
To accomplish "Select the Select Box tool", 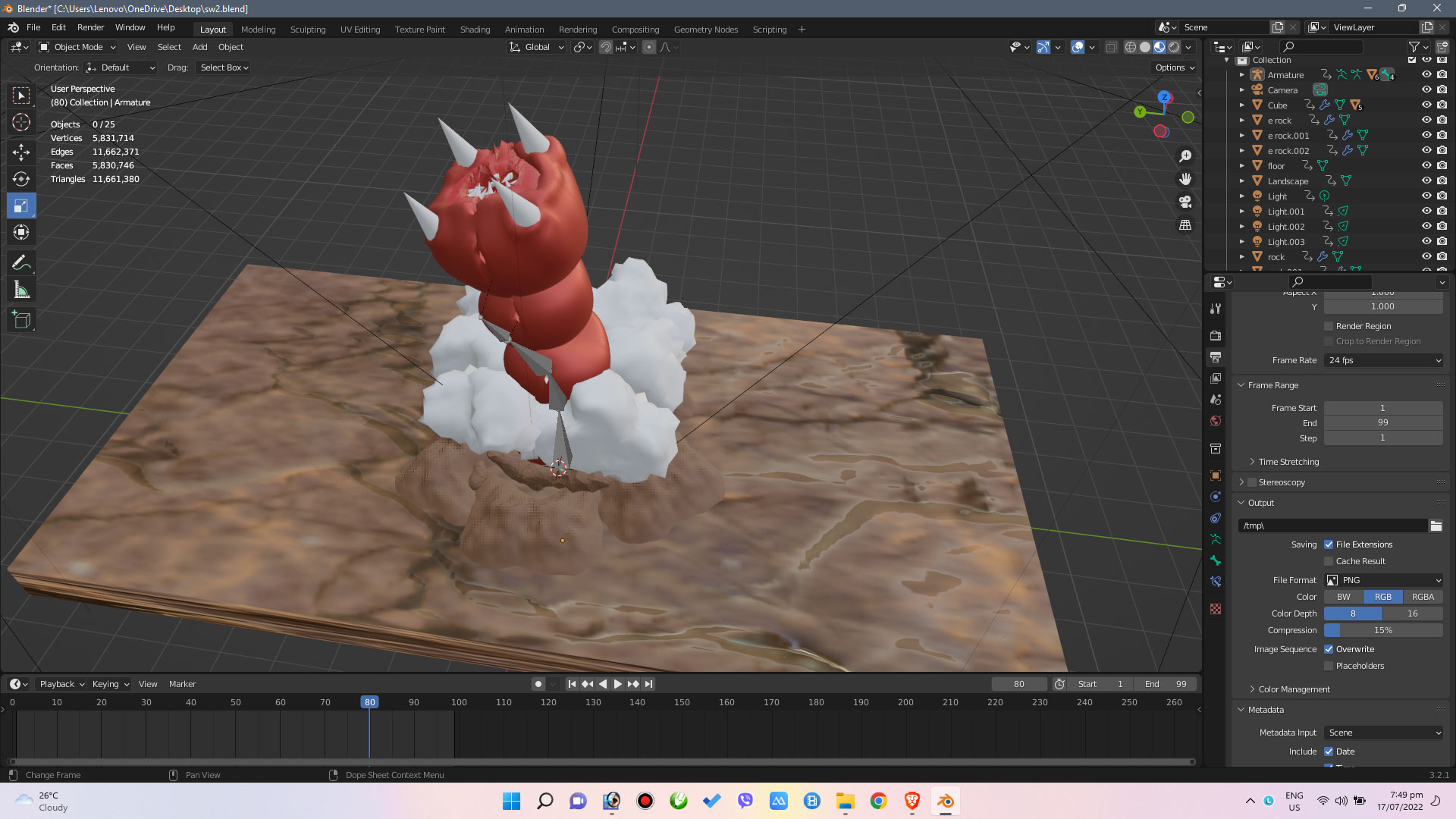I will click(21, 96).
